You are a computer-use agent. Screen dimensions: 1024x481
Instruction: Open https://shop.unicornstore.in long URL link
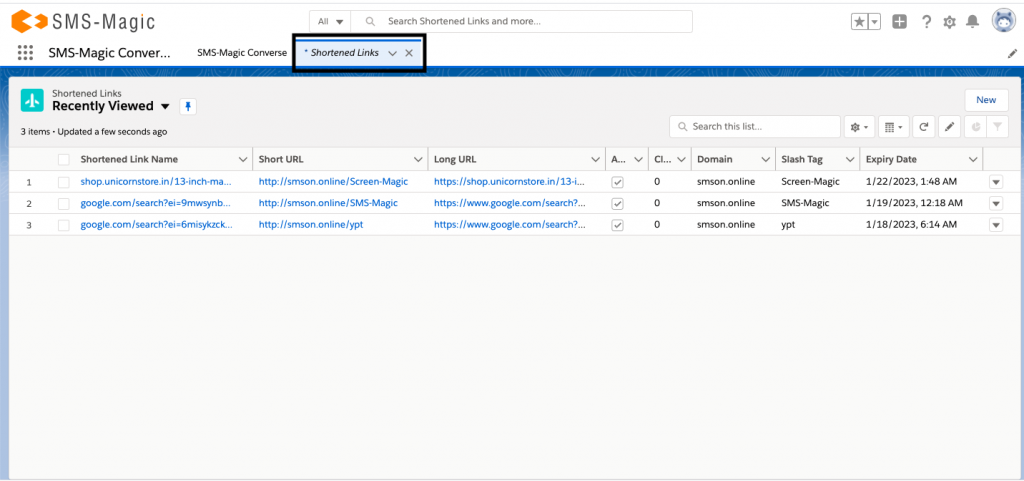(x=510, y=181)
